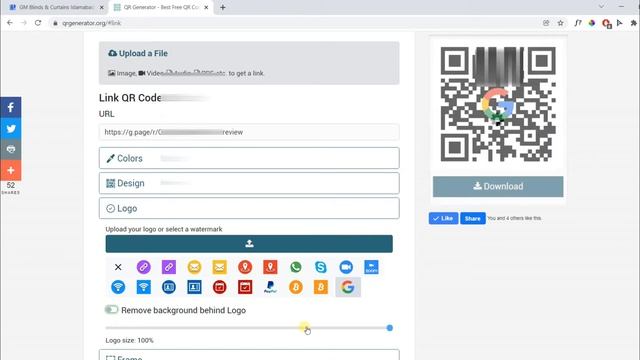
Task: Select the Skype logo
Action: 321,267
